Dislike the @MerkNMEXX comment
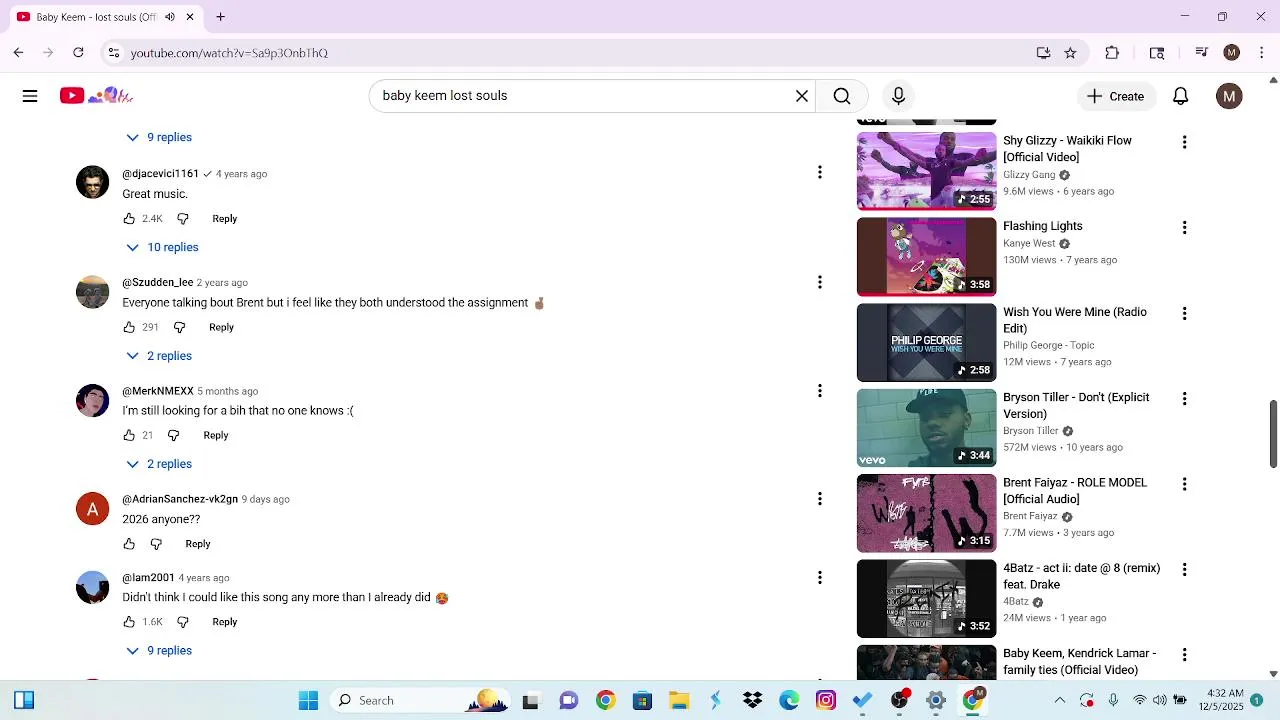This screenshot has height=720, width=1280. 173,436
